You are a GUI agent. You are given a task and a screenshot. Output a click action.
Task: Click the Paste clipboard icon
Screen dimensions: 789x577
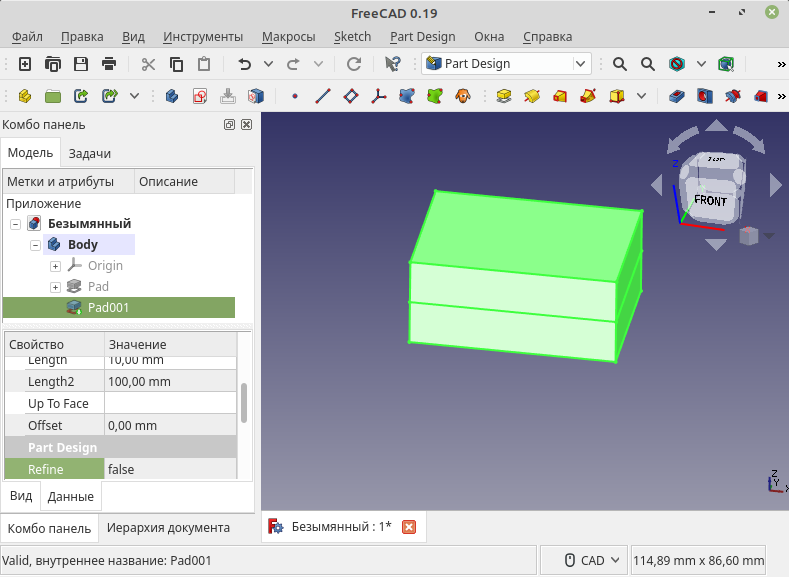[x=204, y=64]
